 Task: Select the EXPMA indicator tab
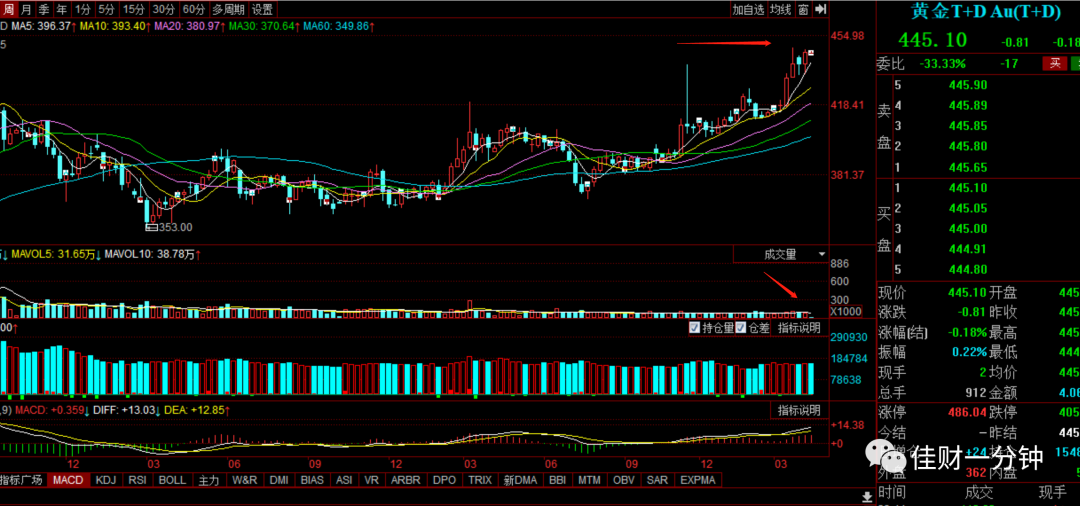(698, 480)
